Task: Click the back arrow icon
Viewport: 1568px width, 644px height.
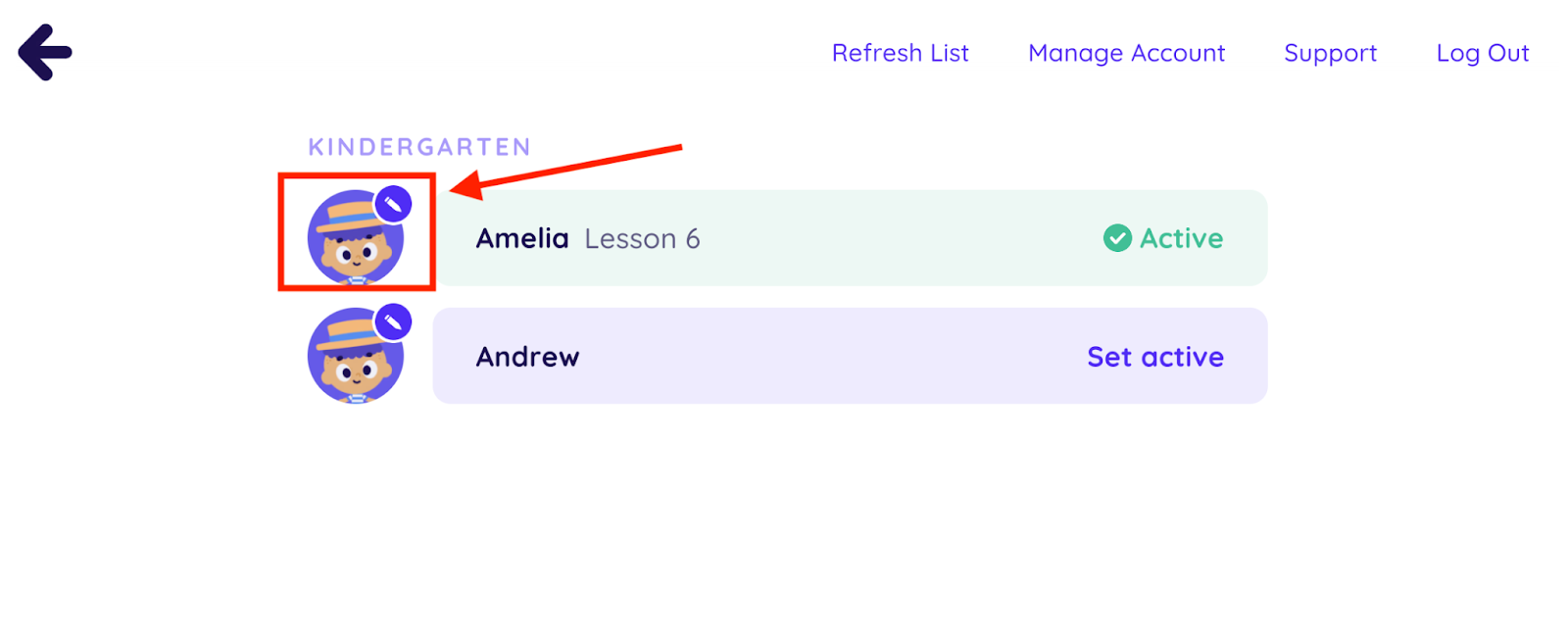Action: click(45, 53)
